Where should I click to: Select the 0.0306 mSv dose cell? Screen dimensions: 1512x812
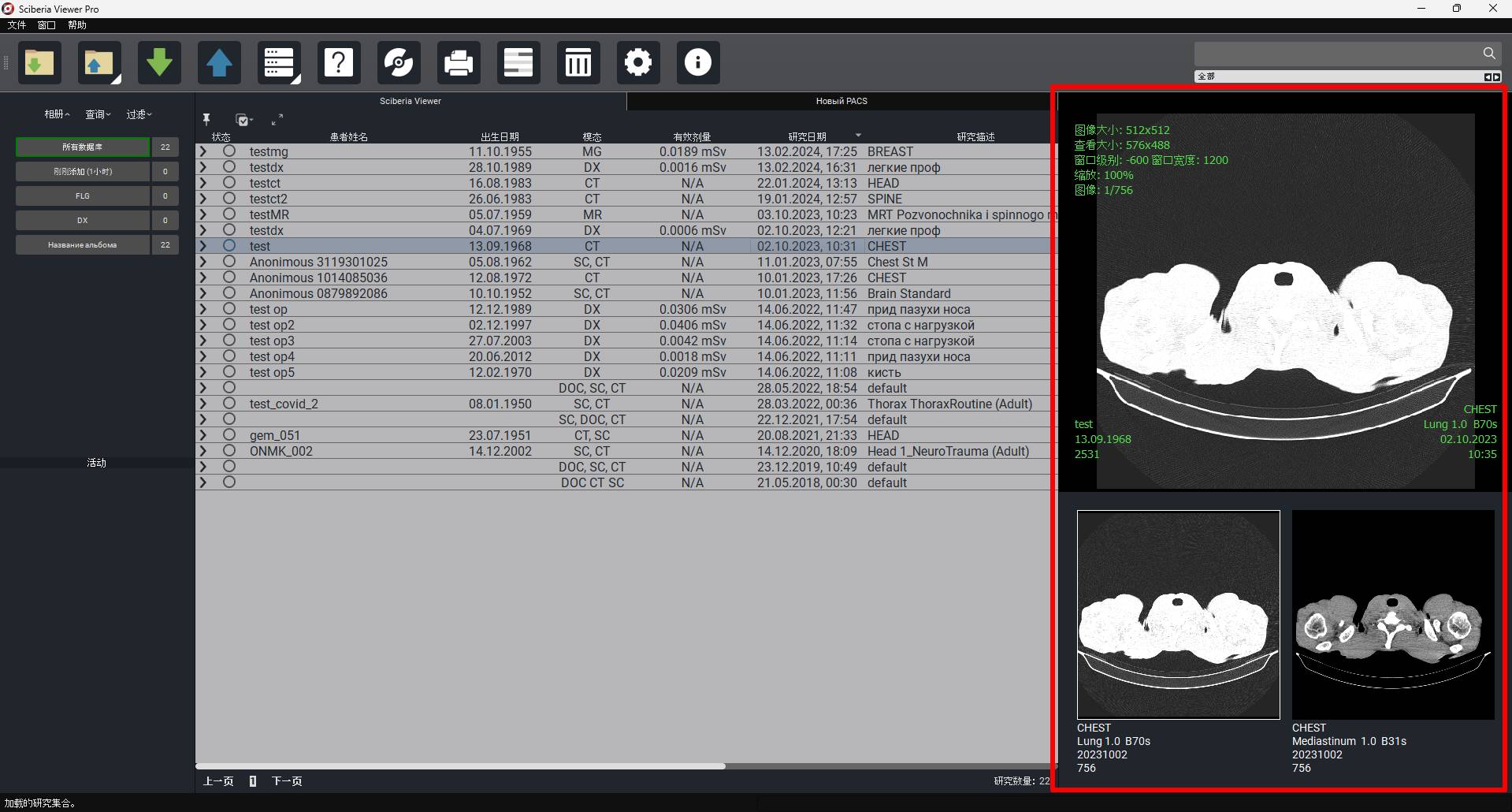pyautogui.click(x=693, y=309)
